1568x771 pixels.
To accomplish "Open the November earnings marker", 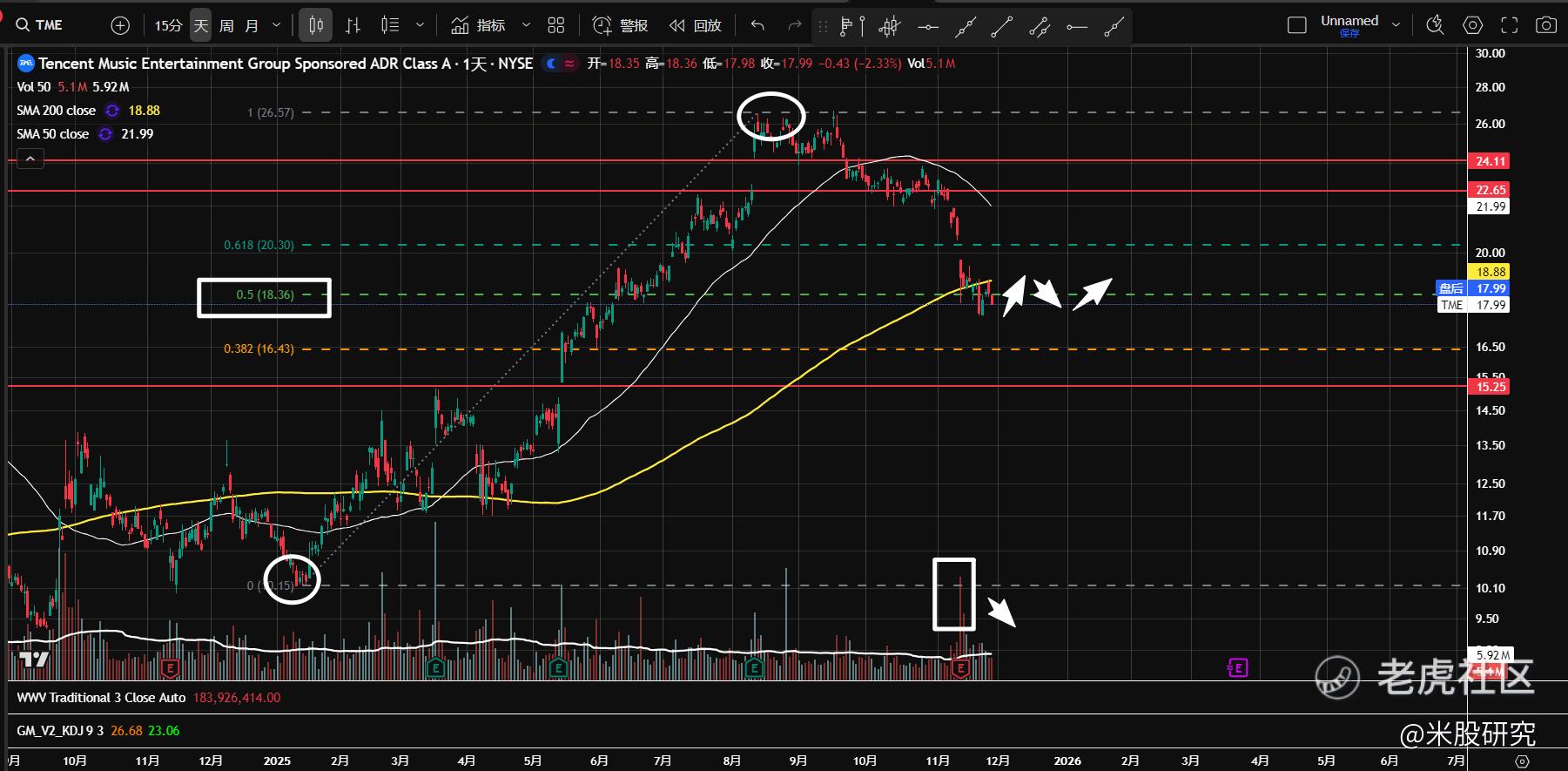I will point(960,668).
